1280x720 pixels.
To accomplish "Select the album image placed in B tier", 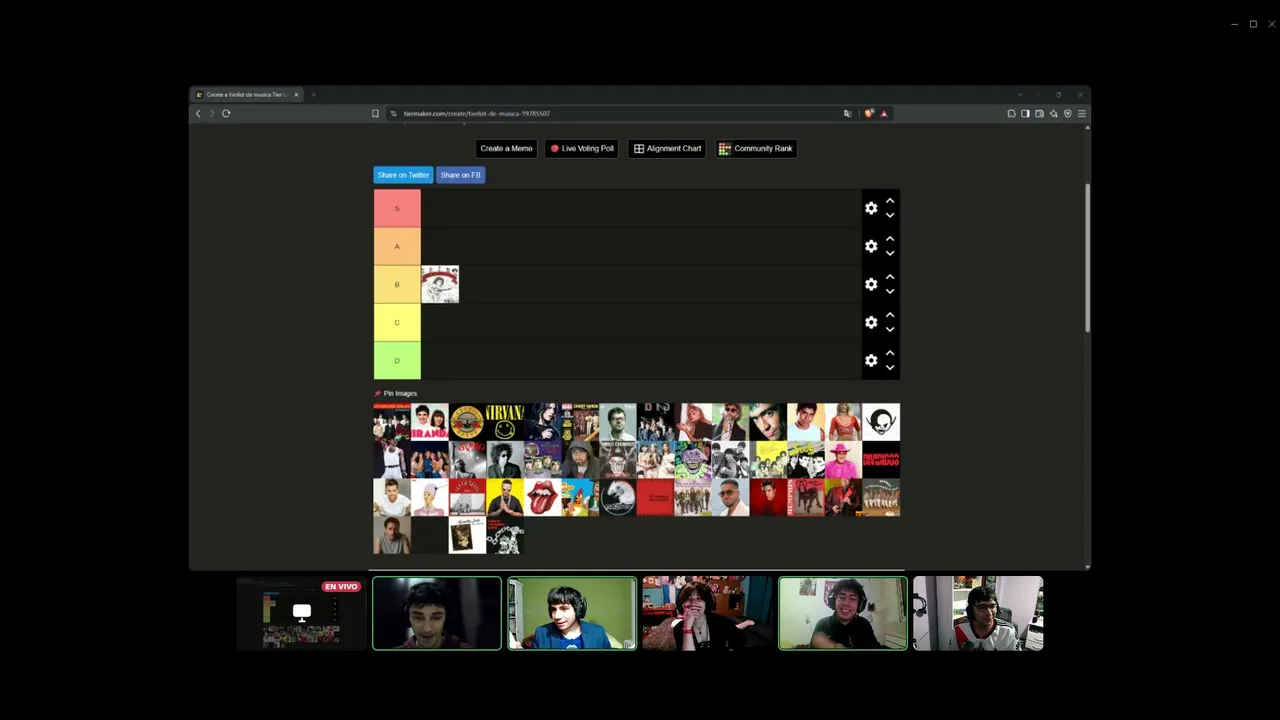I will (440, 284).
